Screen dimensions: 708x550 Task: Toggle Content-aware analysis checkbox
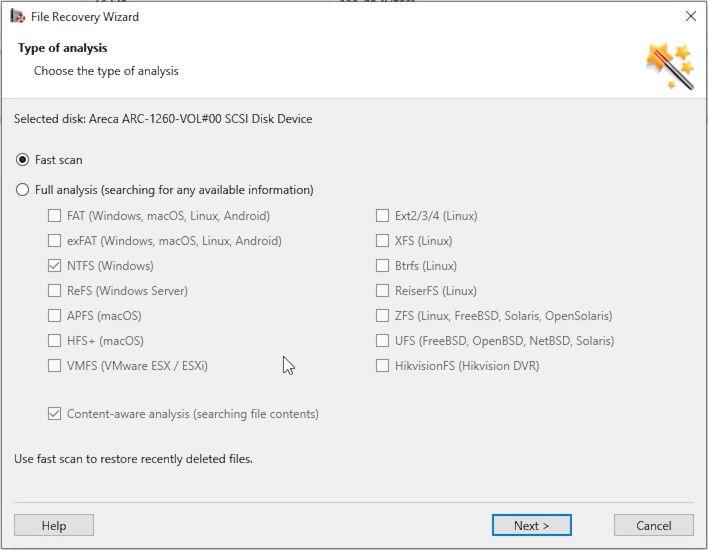coord(55,414)
